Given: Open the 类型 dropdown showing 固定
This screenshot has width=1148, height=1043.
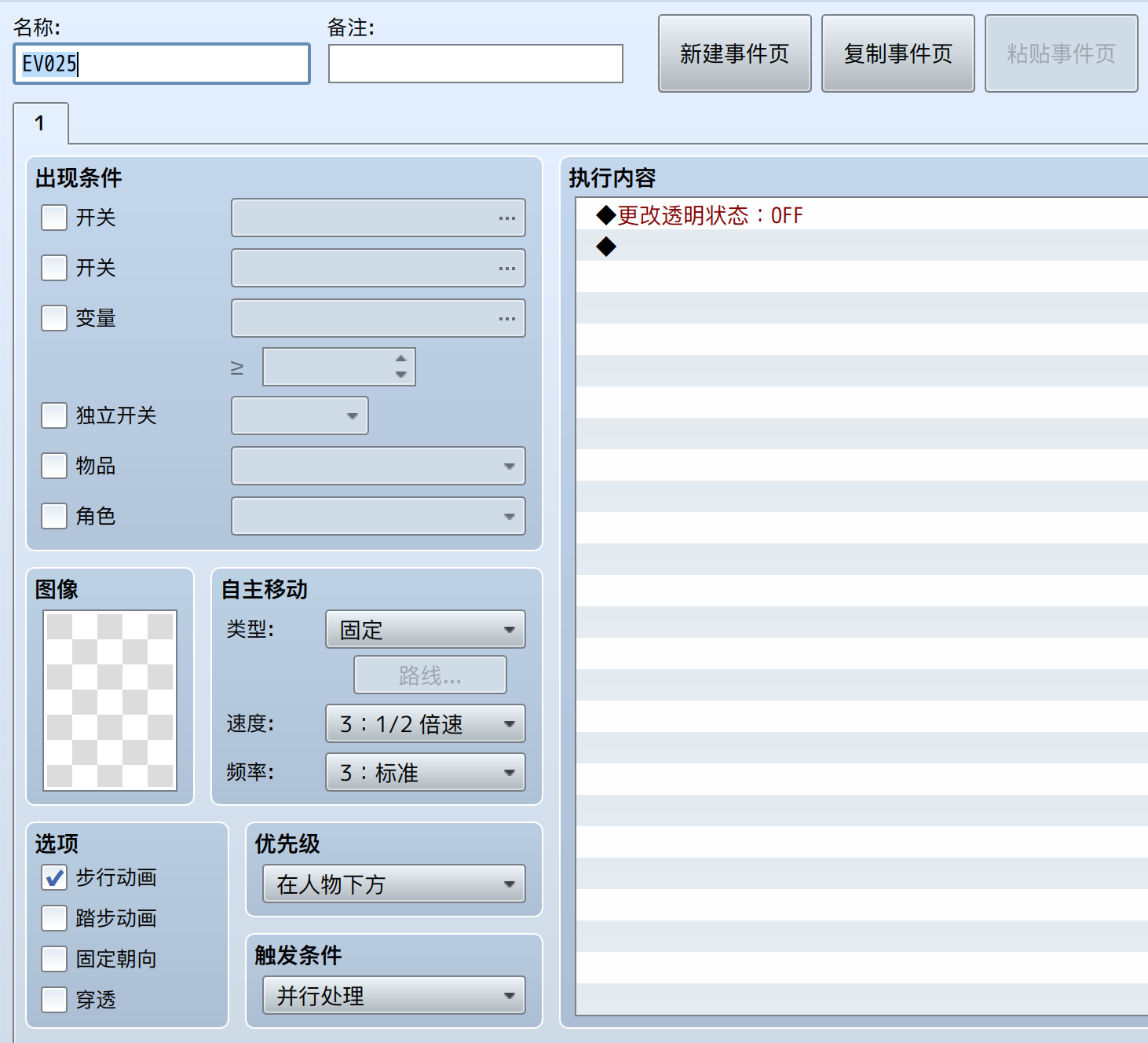Looking at the screenshot, I should coord(426,629).
